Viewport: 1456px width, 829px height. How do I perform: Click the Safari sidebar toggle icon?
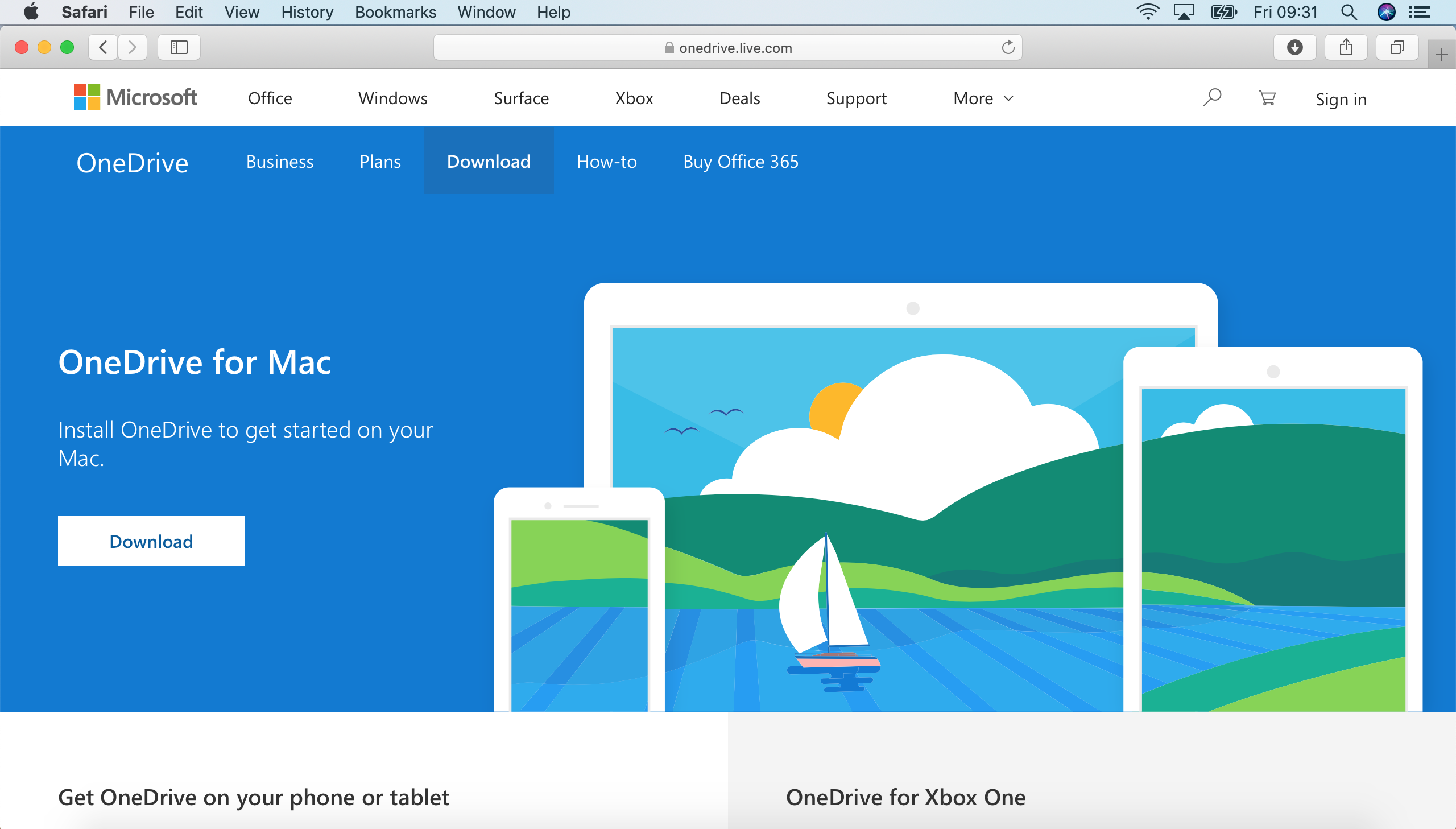pyautogui.click(x=179, y=47)
